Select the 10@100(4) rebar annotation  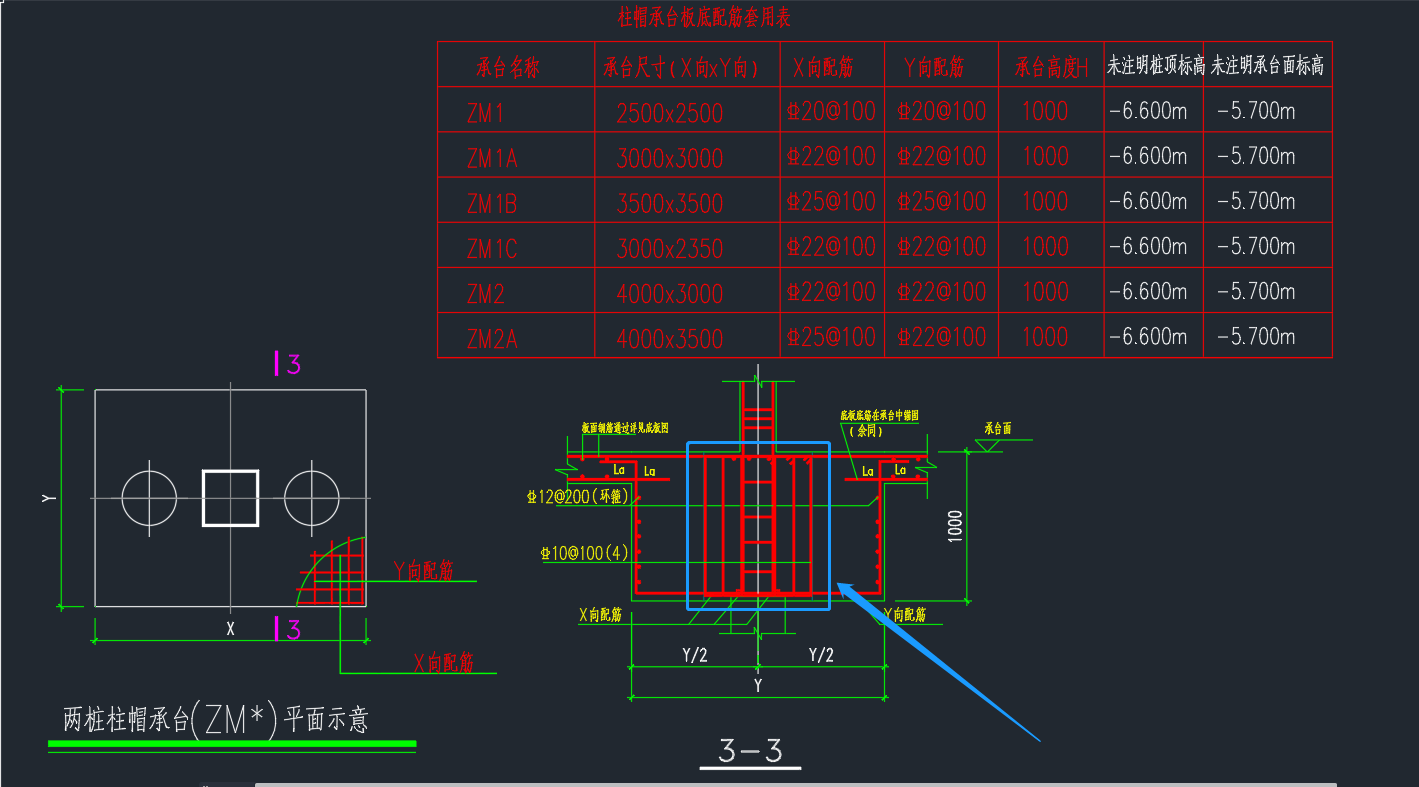pos(585,553)
